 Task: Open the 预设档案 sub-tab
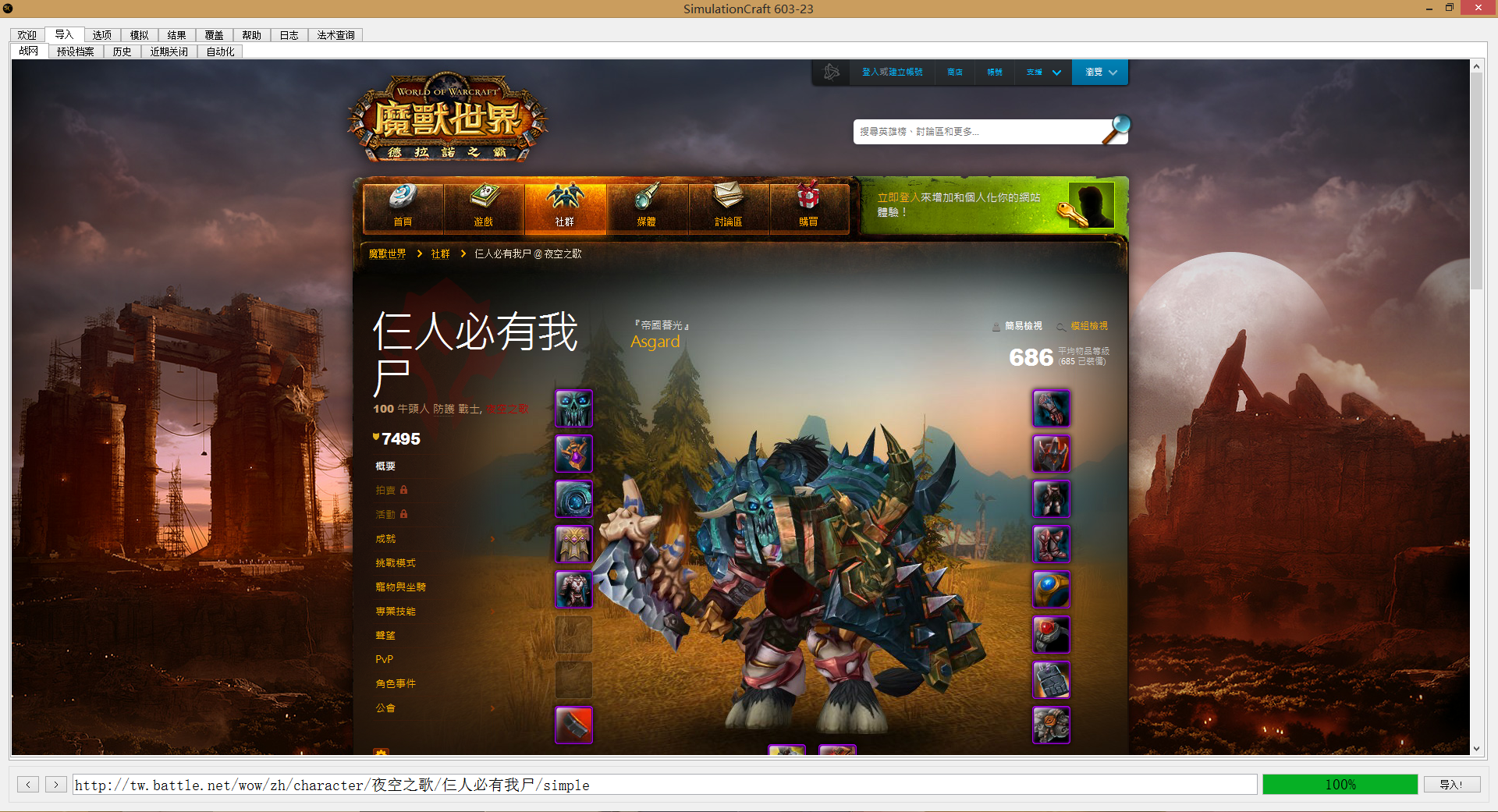[x=75, y=51]
